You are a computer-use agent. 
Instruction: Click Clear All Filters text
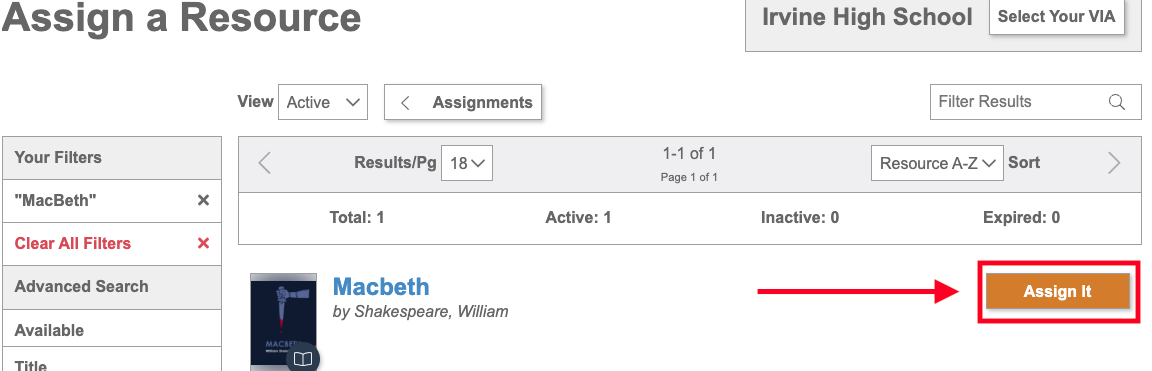click(73, 243)
